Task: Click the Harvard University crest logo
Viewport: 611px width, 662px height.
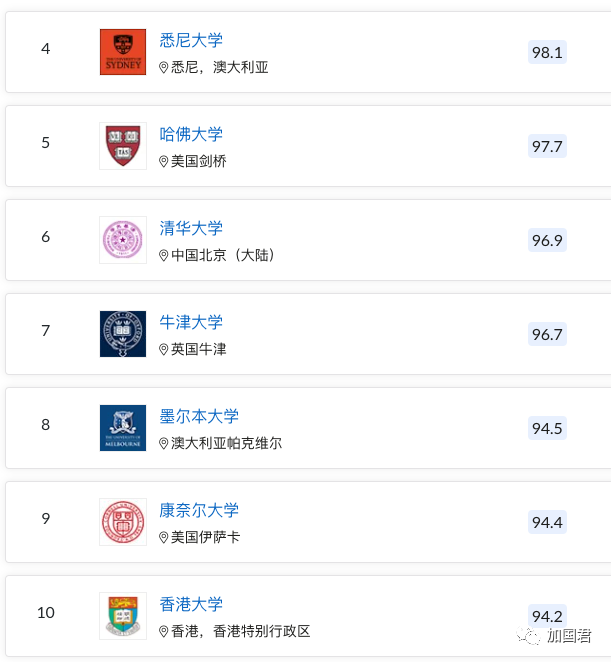Action: pos(123,146)
